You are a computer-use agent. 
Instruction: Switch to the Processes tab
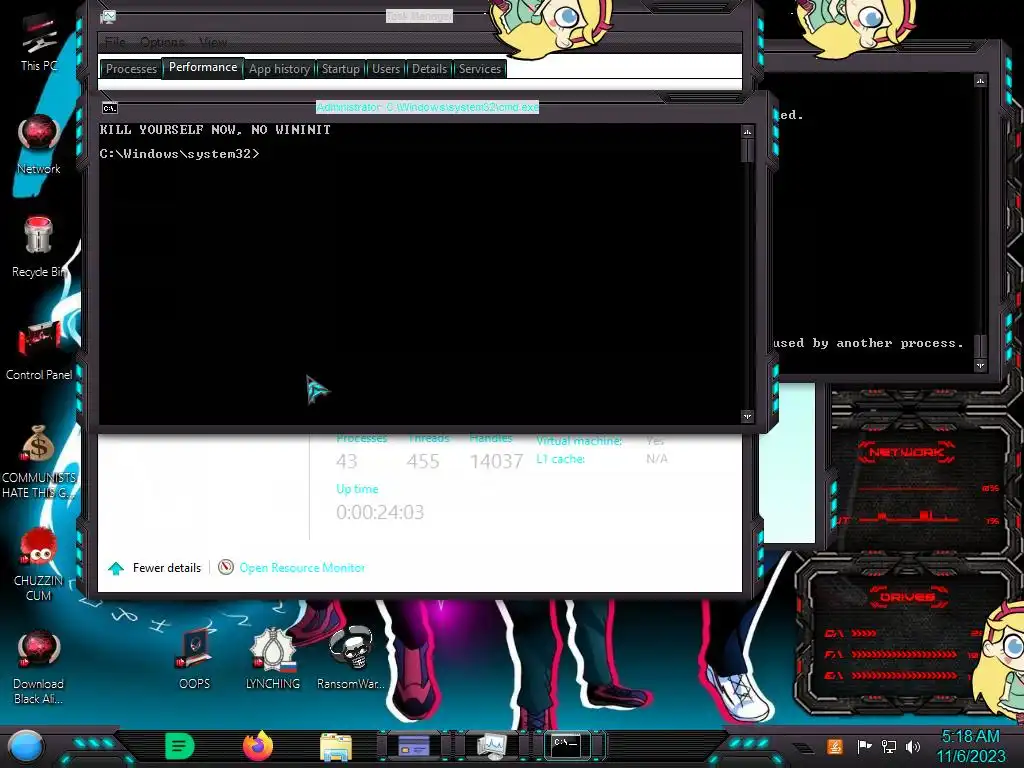click(131, 69)
